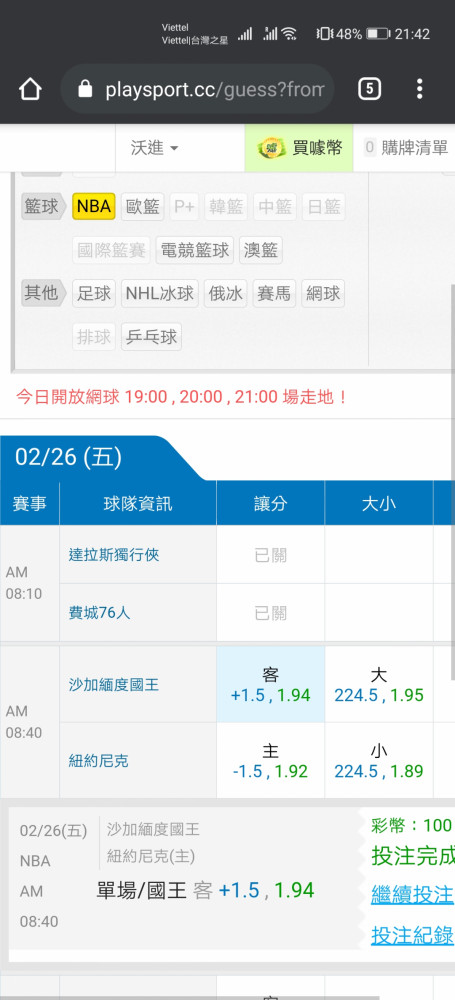The height and width of the screenshot is (1000, 455).
Task: Tap the padlock site security icon
Action: pyautogui.click(x=85, y=89)
